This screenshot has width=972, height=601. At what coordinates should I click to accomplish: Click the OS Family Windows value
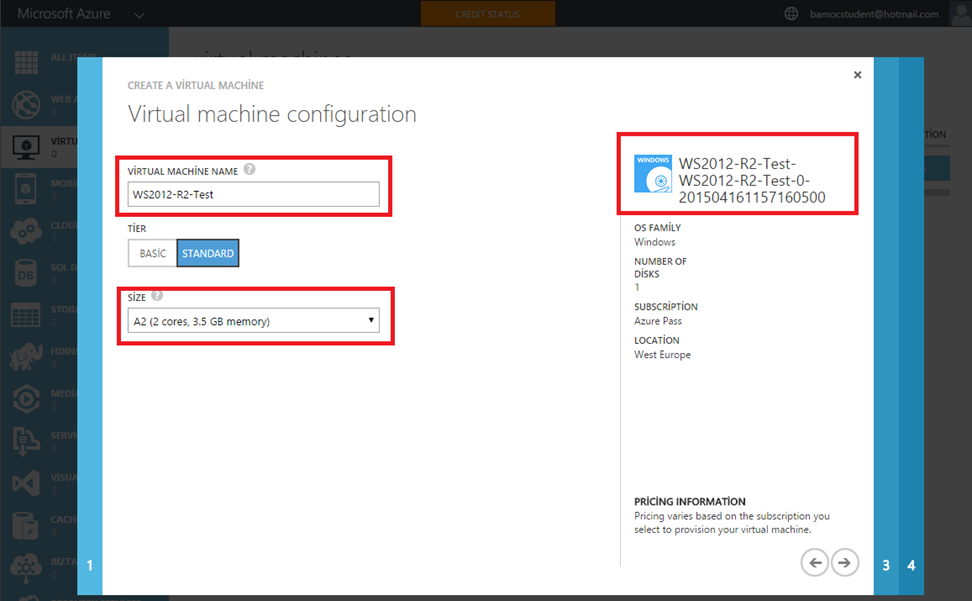tap(655, 242)
